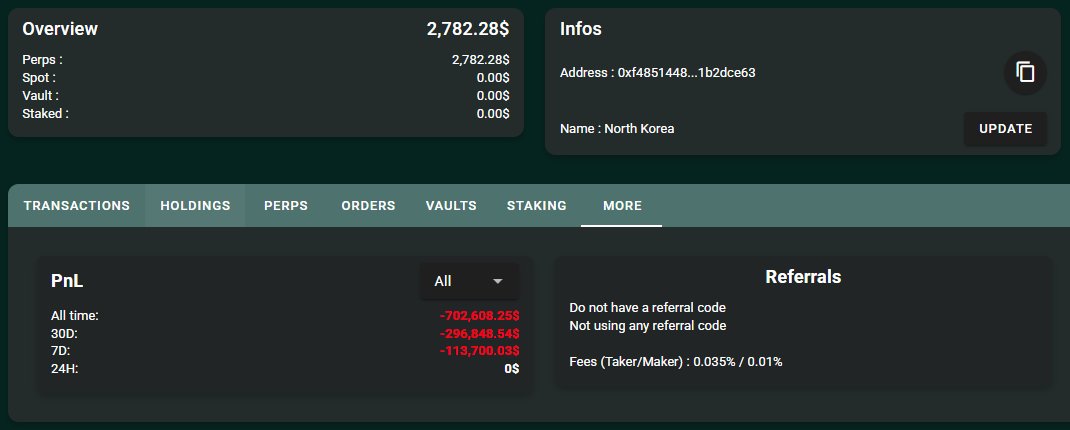The image size is (1070, 430).
Task: Switch to the TRANSACTIONS tab
Action: [76, 205]
